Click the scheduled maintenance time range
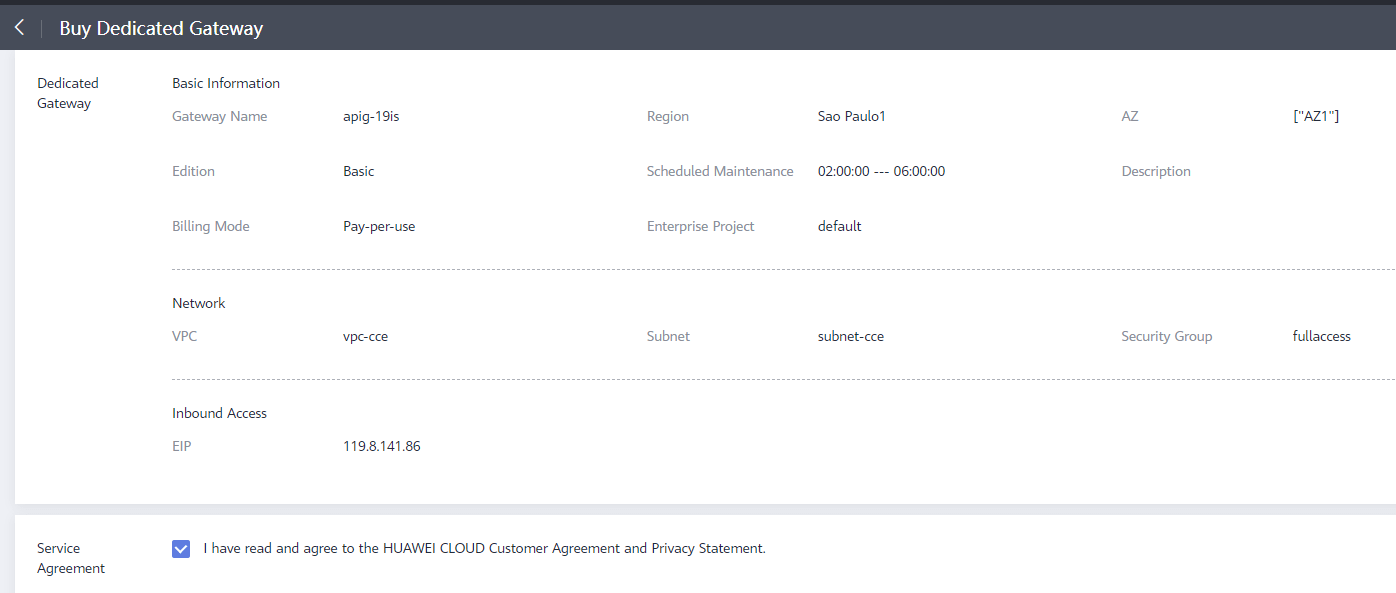Image resolution: width=1396 pixels, height=593 pixels. click(x=881, y=171)
